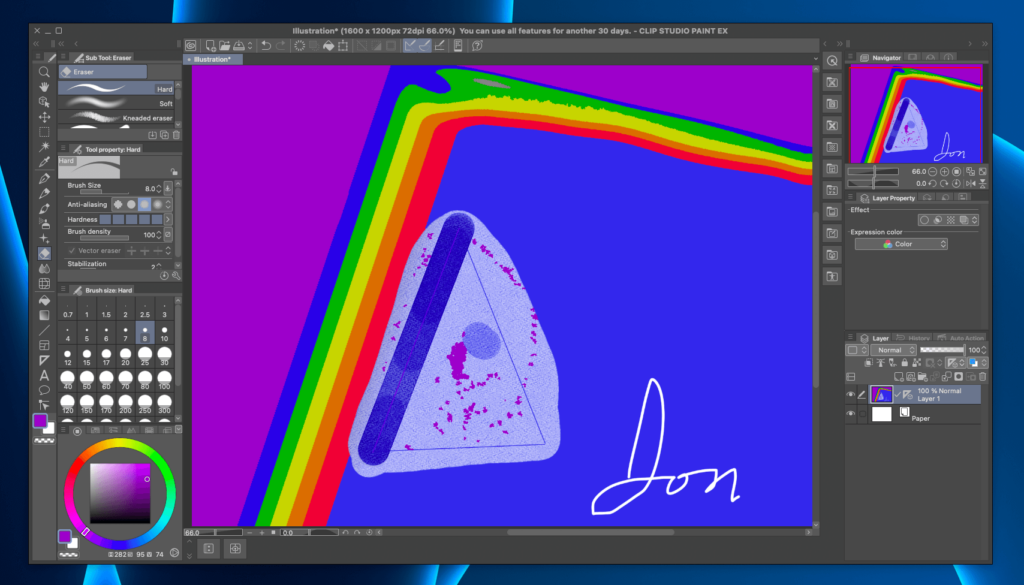
Task: Delete the selected sub tool with trash icon
Action: pos(176,135)
